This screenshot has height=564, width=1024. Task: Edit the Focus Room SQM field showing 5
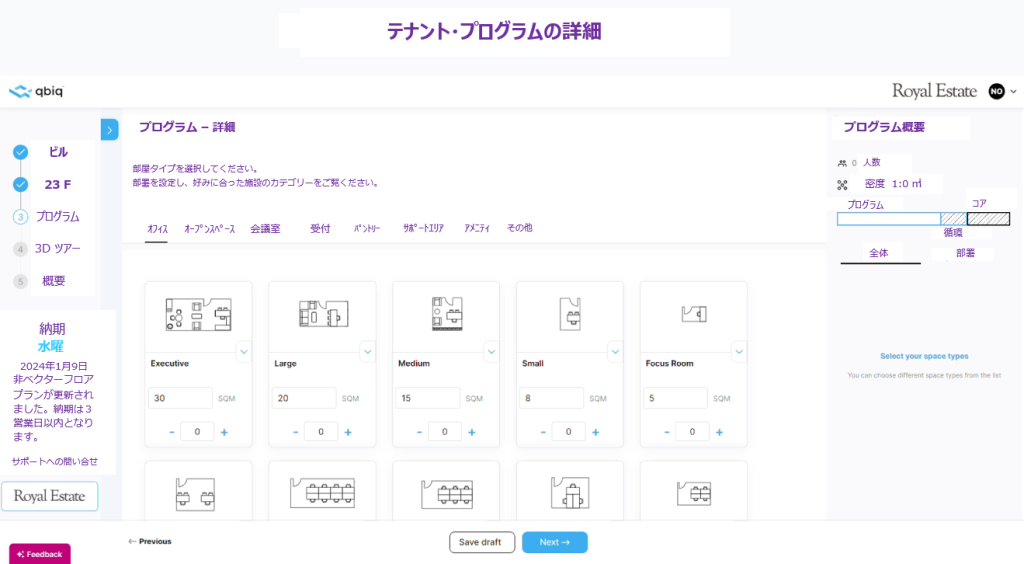click(x=675, y=398)
